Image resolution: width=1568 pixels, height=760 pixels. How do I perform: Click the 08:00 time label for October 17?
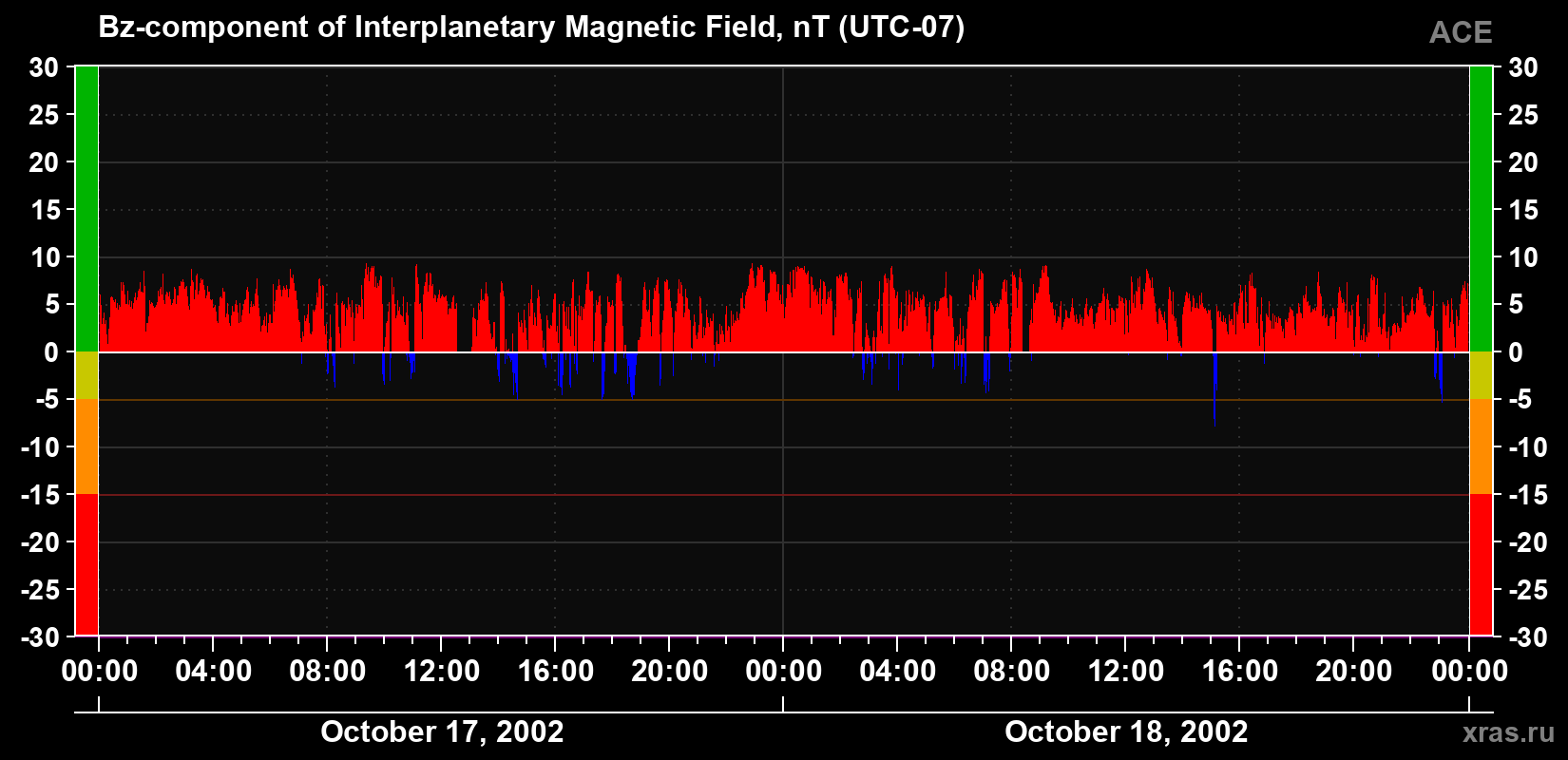[328, 672]
